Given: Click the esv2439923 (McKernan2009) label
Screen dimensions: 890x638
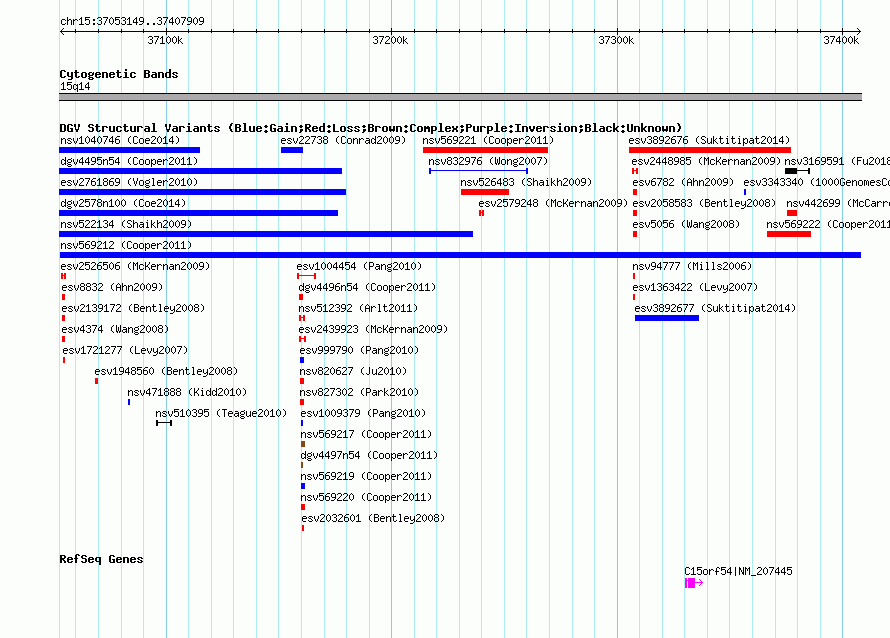Looking at the screenshot, I should click(373, 329).
